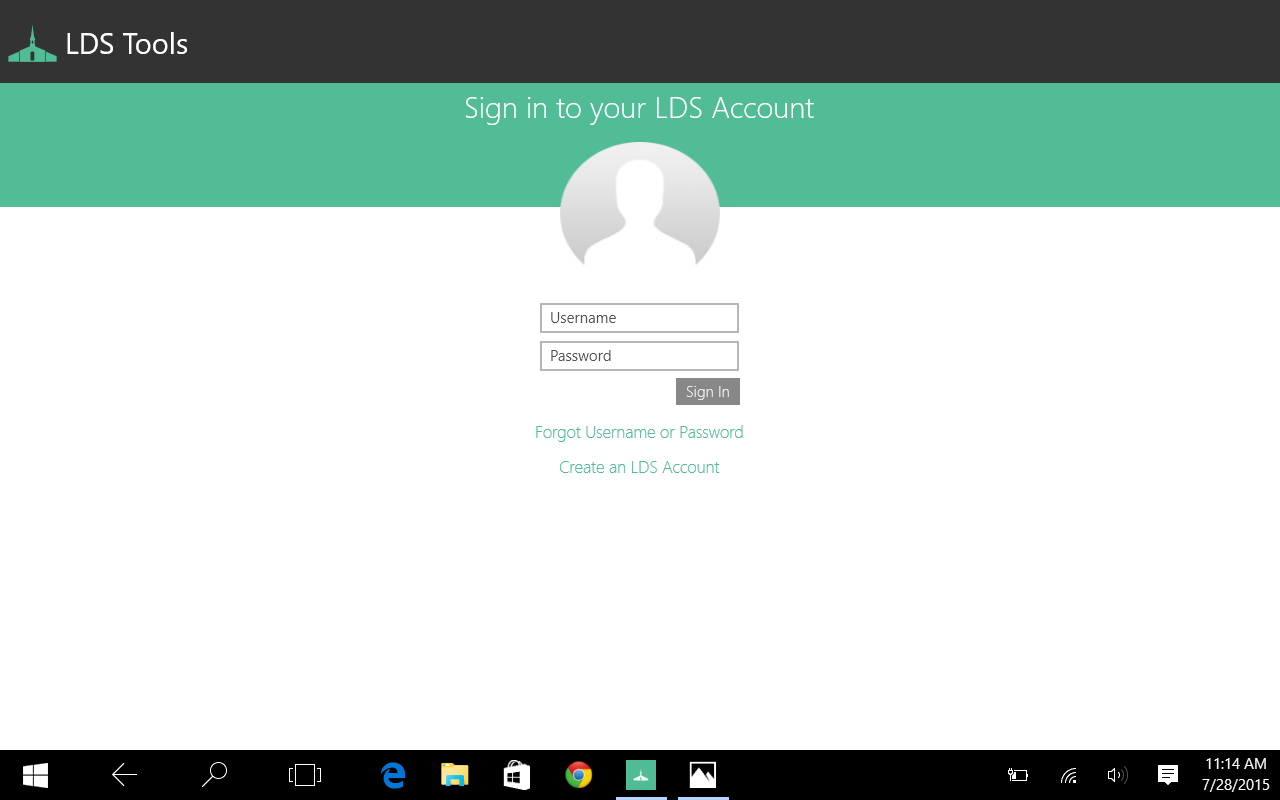Screen dimensions: 1280x800
Task: Click the LDS Tools temple logo in header
Action: pos(33,42)
